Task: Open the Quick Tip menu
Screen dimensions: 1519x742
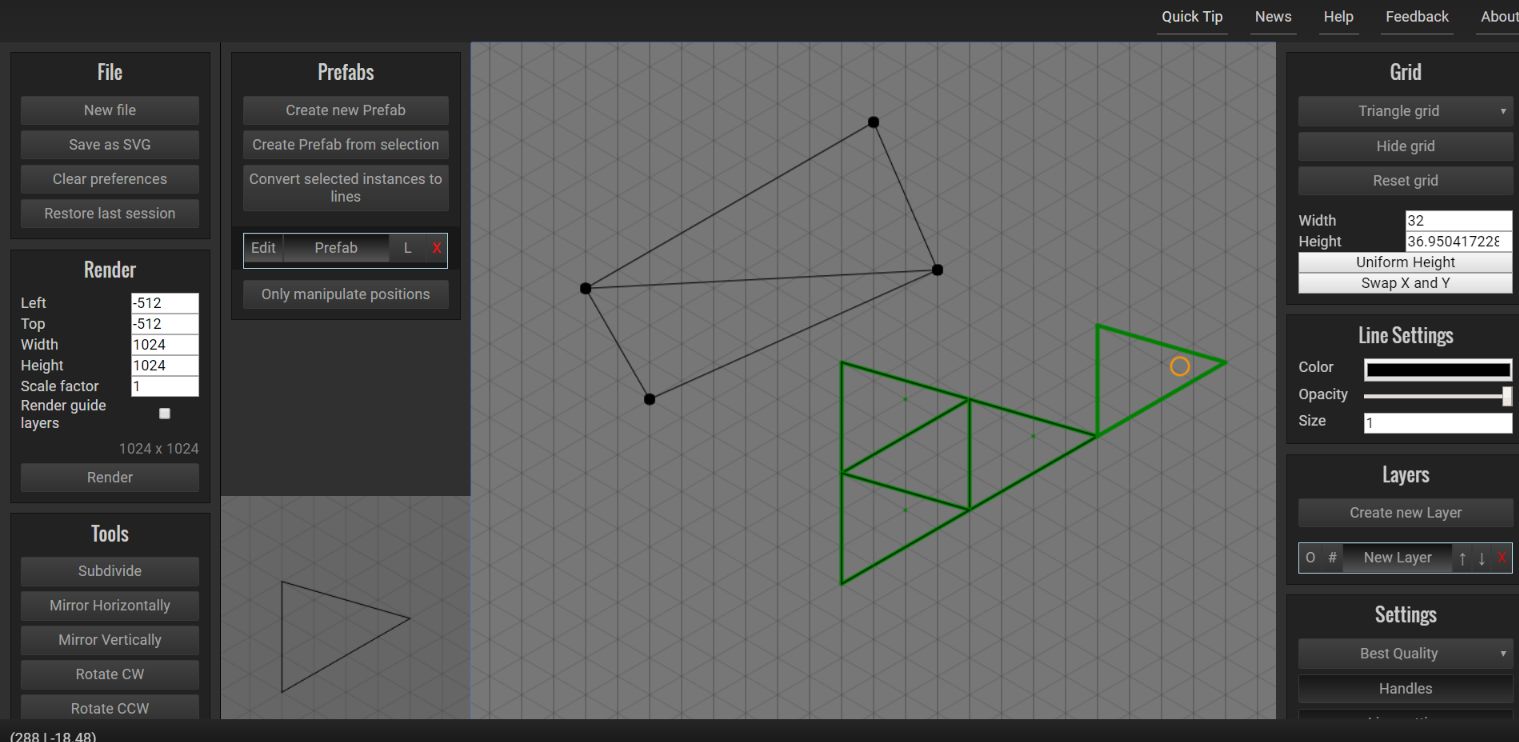Action: point(1192,17)
